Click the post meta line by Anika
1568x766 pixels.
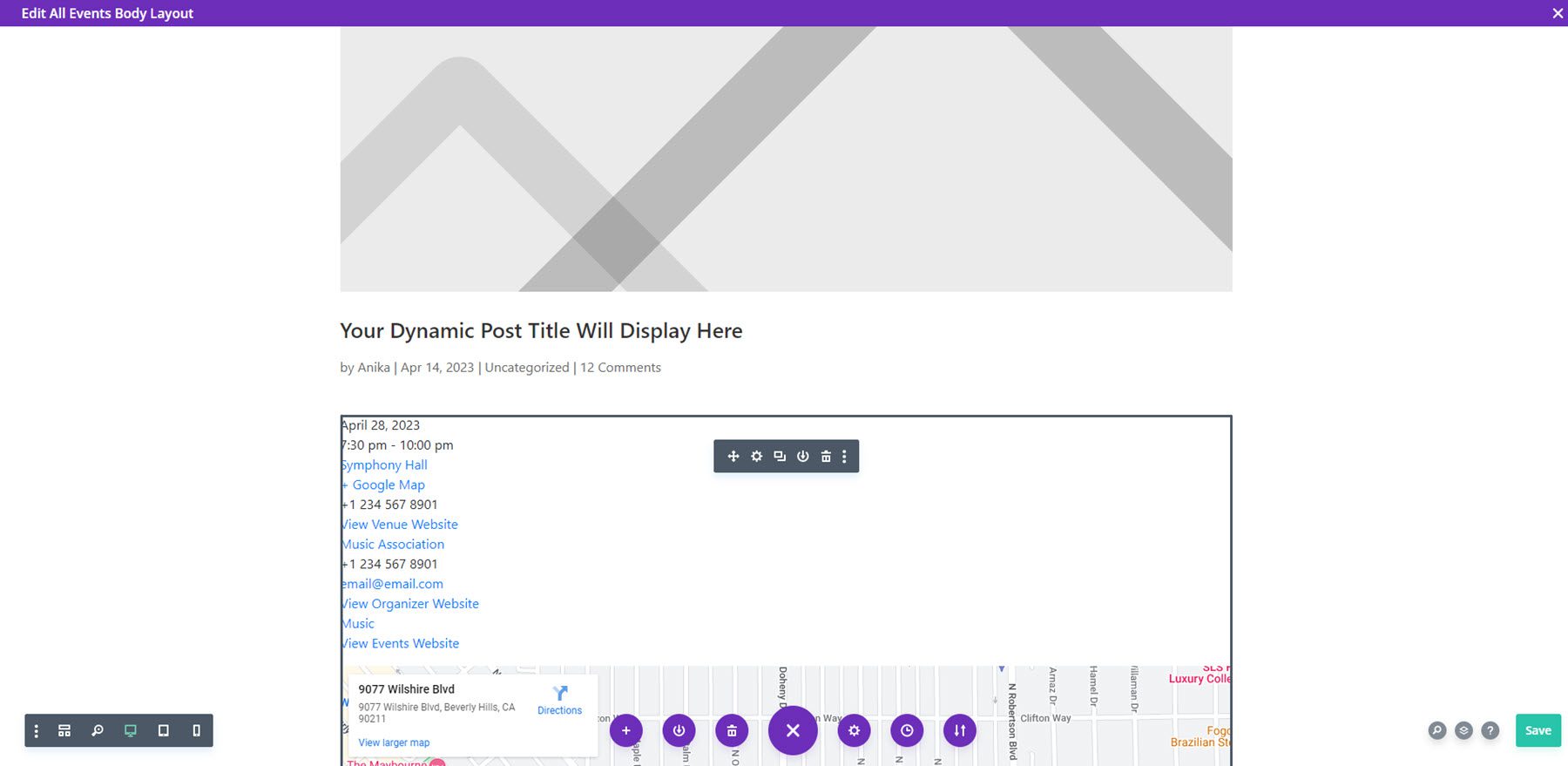(x=500, y=368)
